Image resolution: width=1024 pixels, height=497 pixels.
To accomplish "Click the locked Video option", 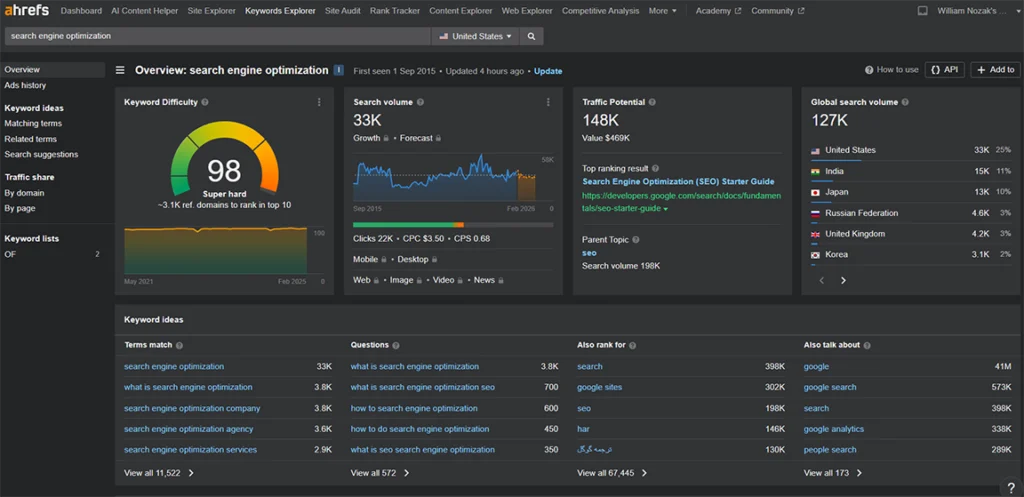I will tap(447, 280).
